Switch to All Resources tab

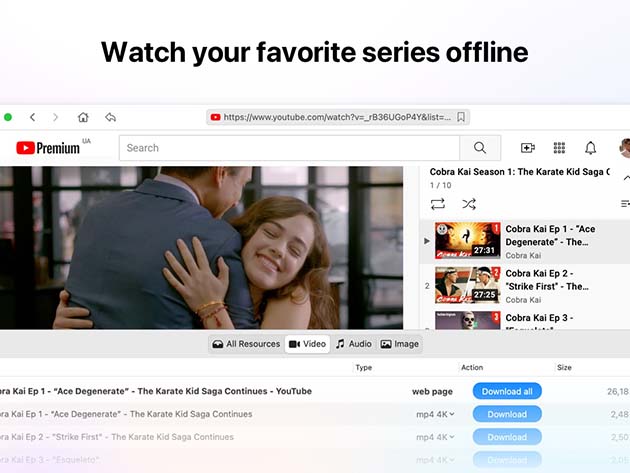click(246, 344)
